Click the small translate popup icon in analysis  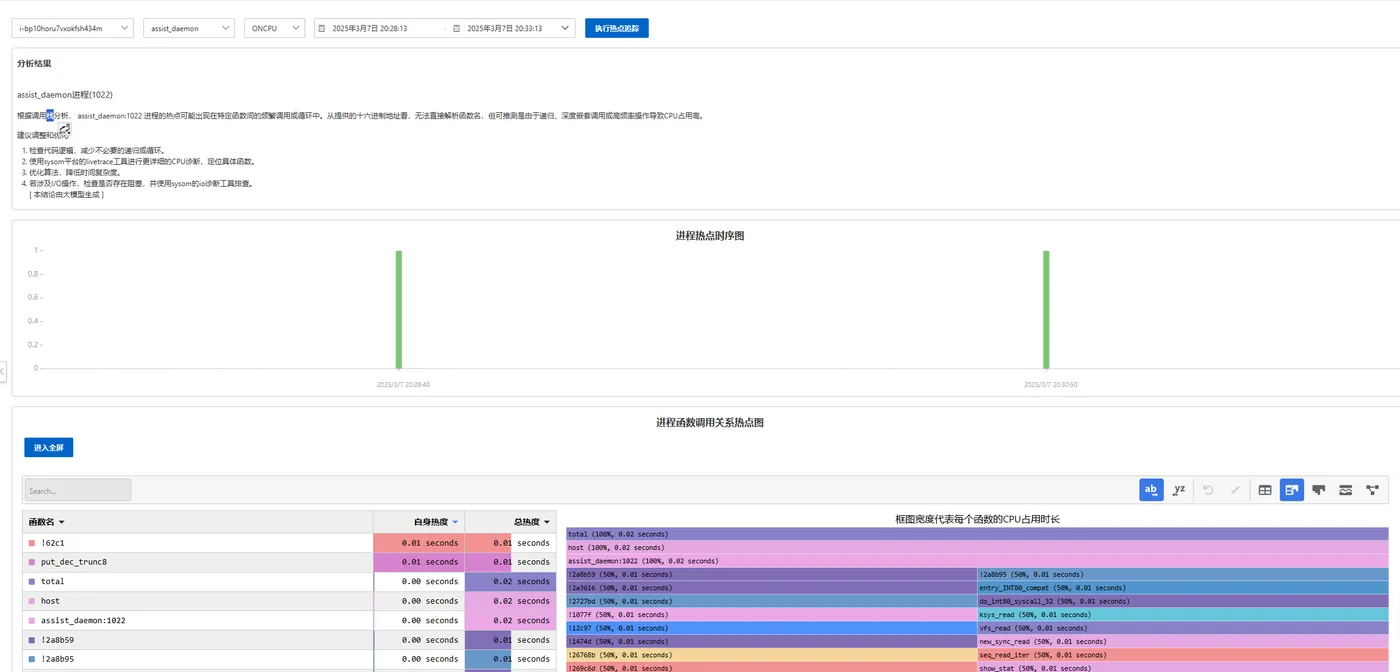pos(64,129)
